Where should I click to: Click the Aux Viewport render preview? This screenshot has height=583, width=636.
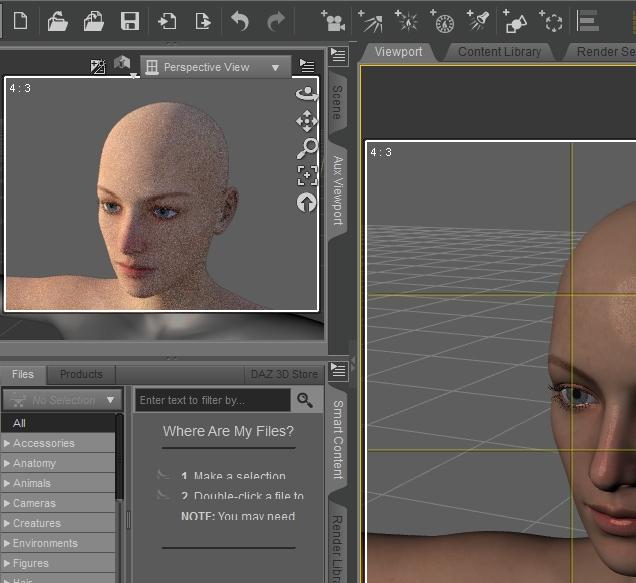[161, 194]
